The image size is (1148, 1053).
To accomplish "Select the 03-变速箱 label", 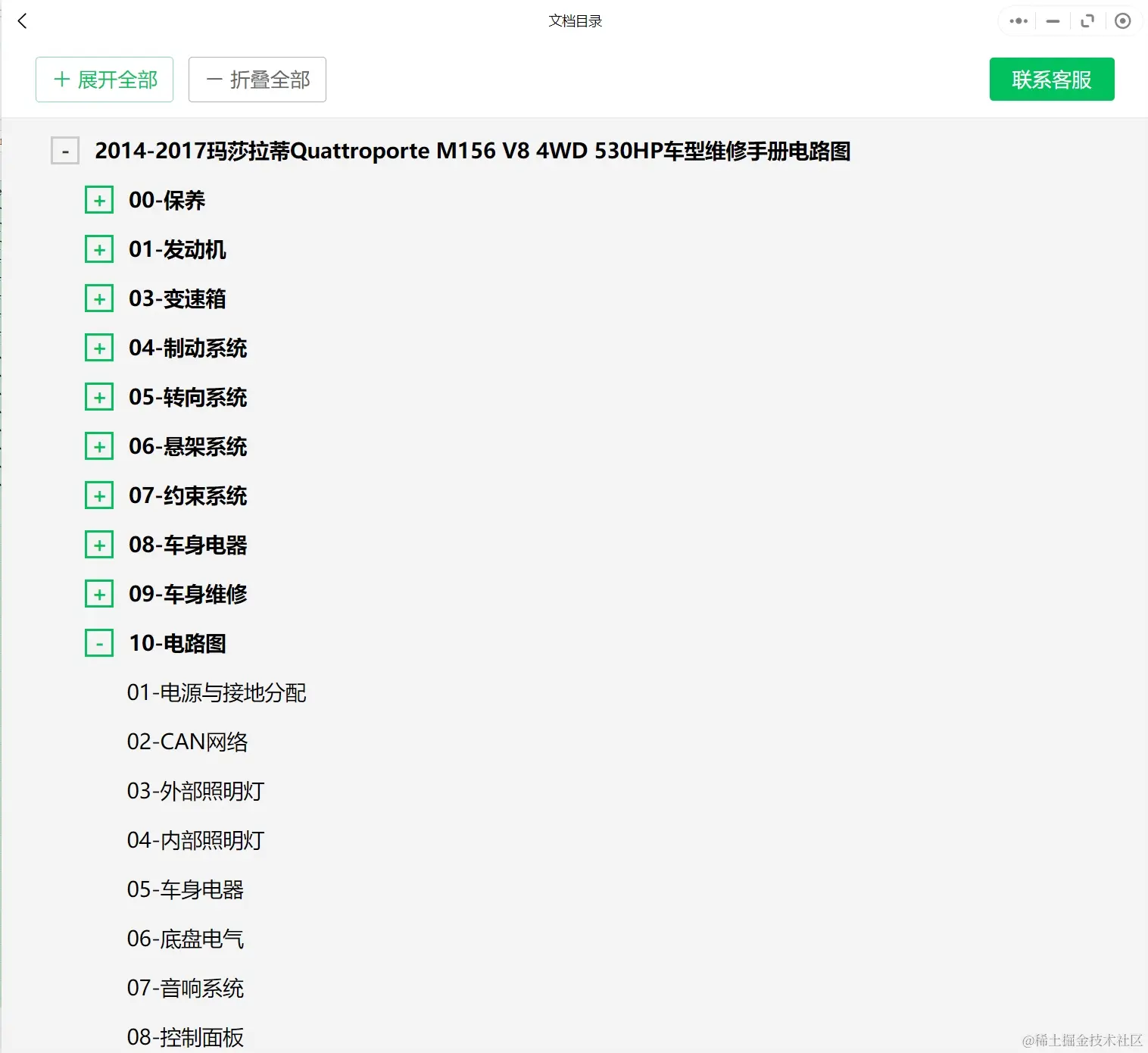I will coord(177,298).
